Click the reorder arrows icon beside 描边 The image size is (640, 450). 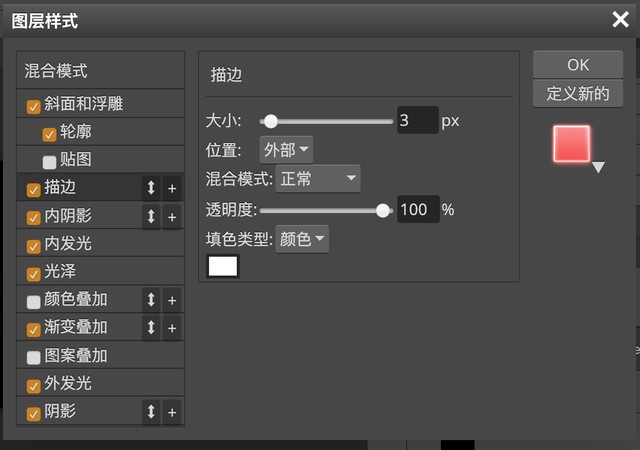click(x=151, y=188)
